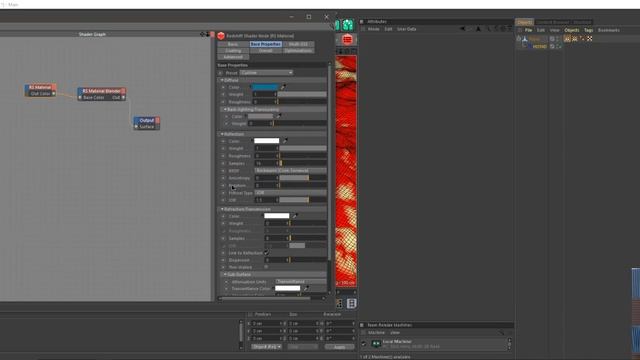640x360 pixels.
Task: Click the Attributes panel grip icon
Action: click(362, 22)
